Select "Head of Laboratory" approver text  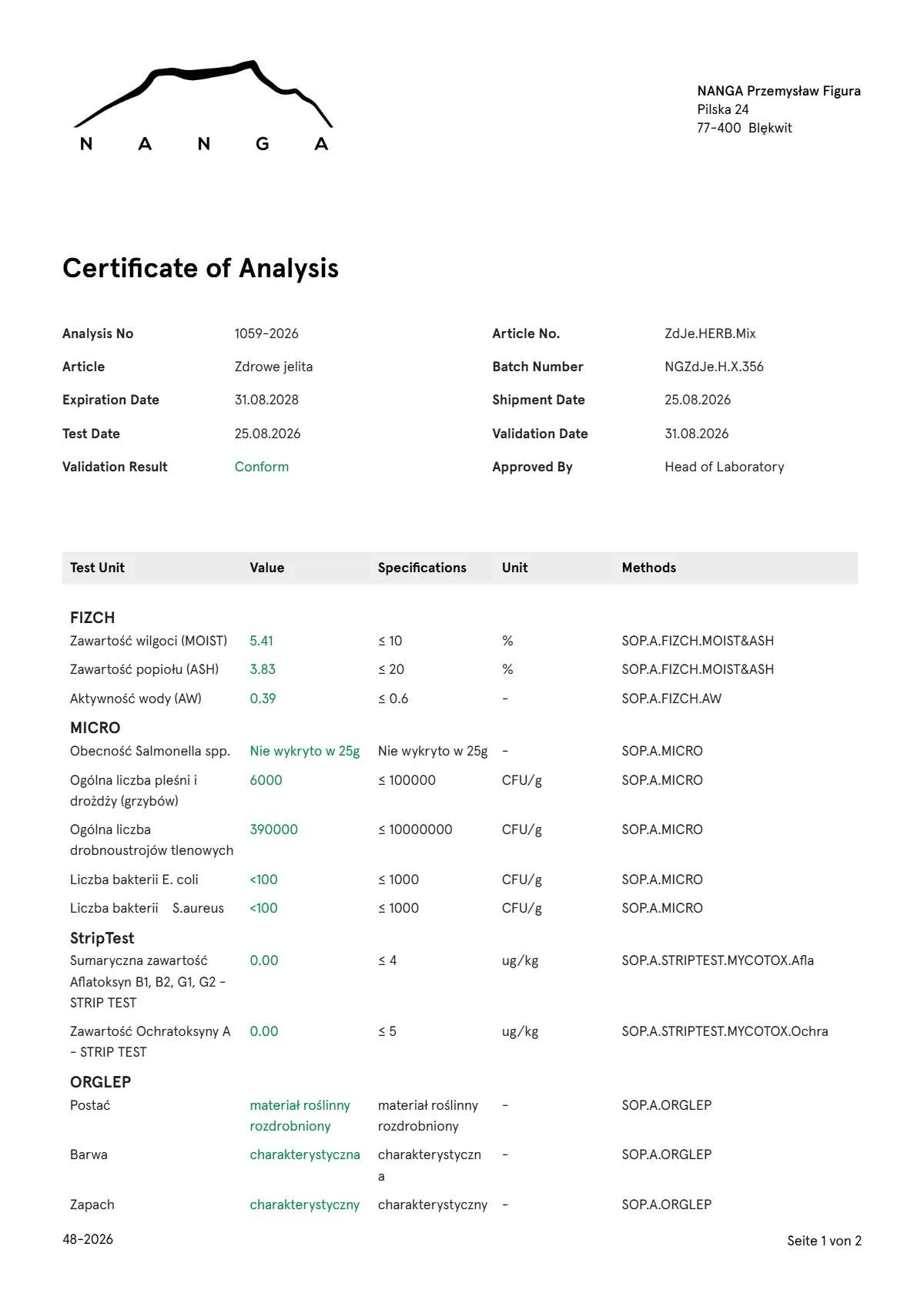pyautogui.click(x=724, y=467)
